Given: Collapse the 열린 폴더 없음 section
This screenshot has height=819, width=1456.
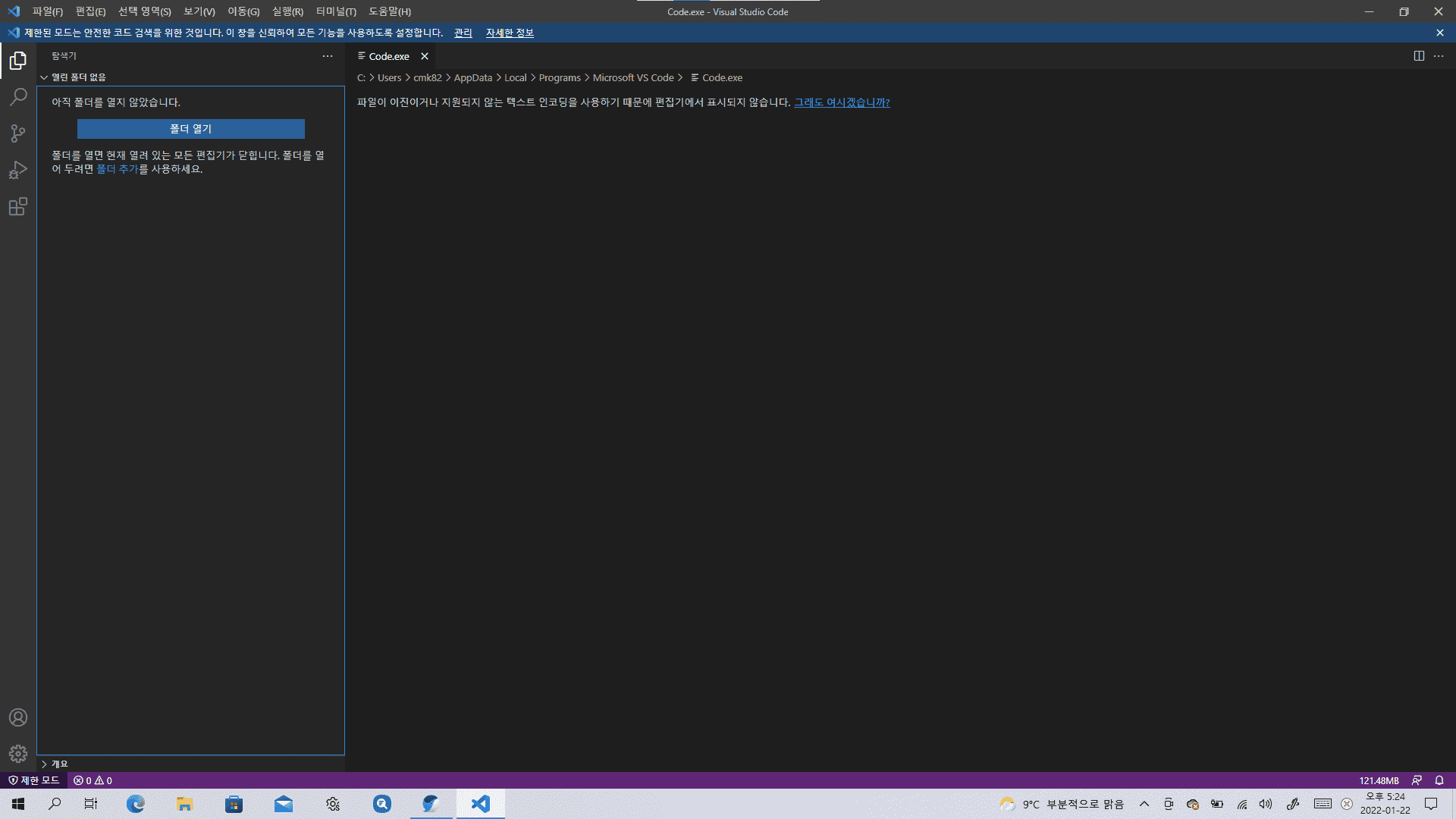Looking at the screenshot, I should tap(191, 77).
